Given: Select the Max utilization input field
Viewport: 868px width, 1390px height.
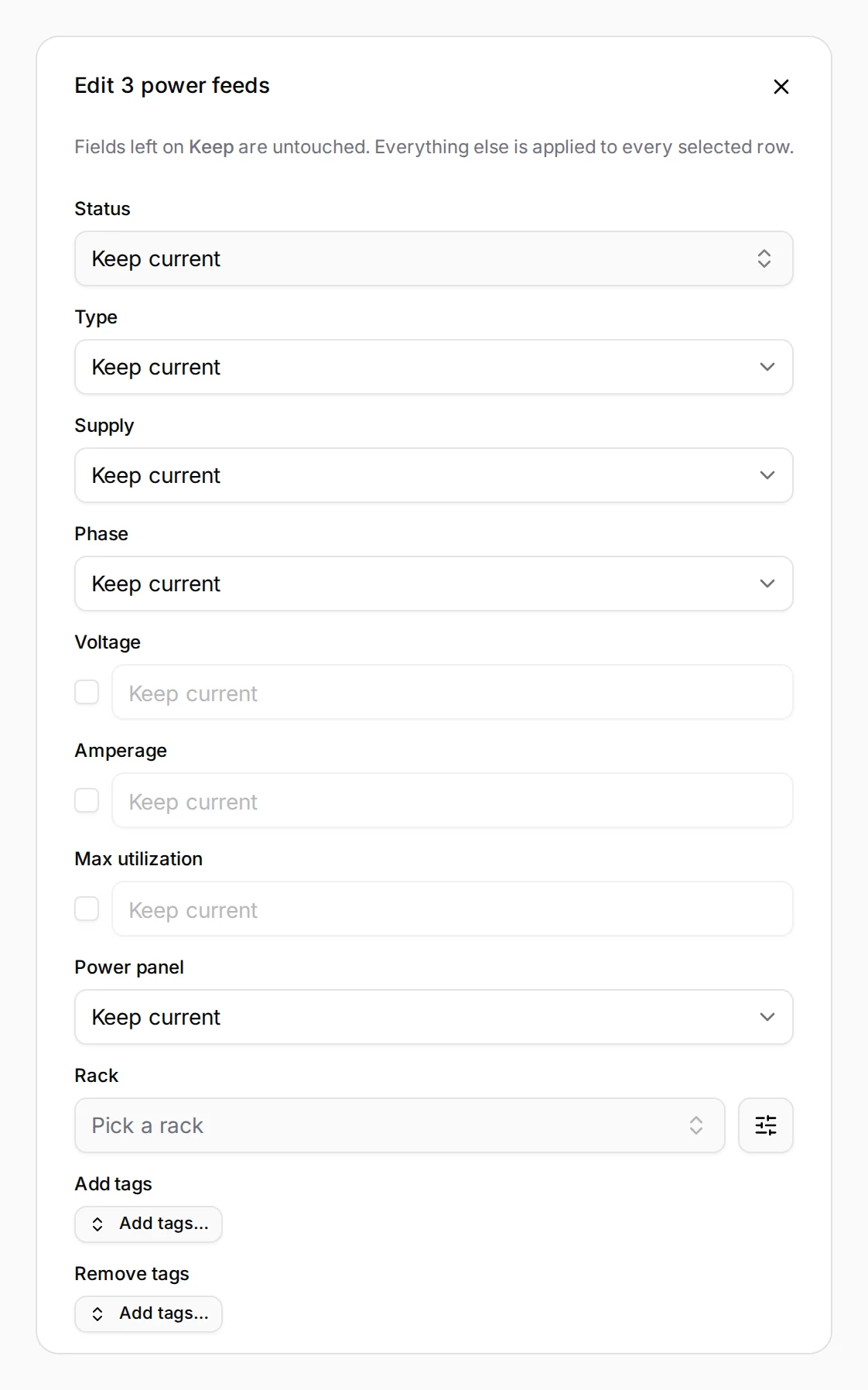Looking at the screenshot, I should click(x=453, y=909).
